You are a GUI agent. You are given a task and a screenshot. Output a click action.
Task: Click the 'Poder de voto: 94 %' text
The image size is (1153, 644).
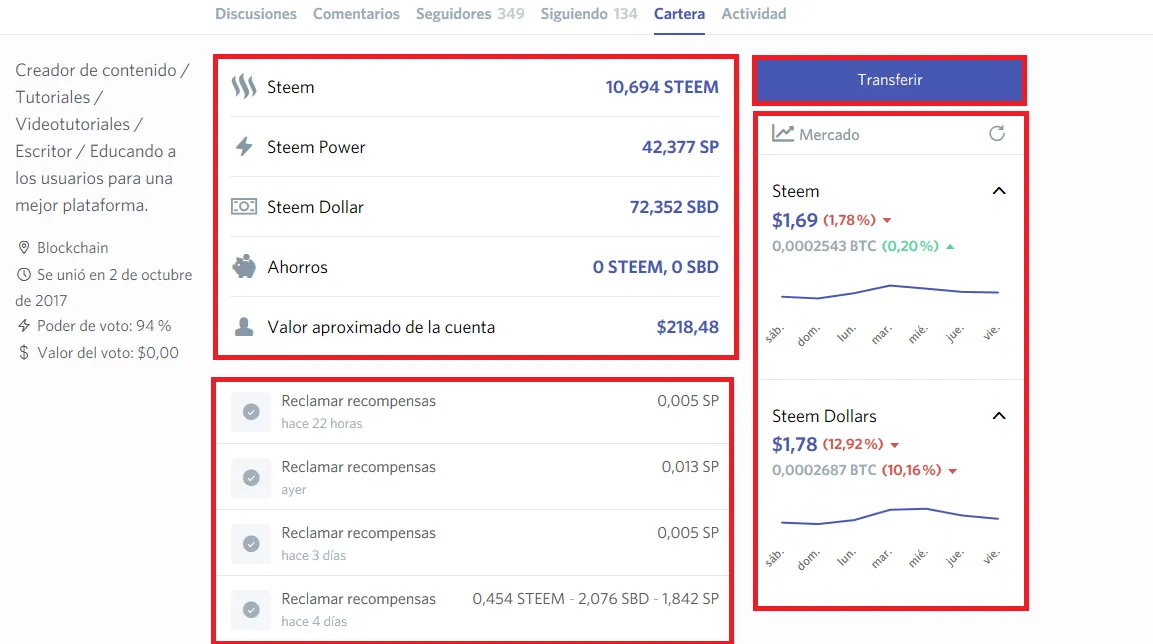coord(104,326)
